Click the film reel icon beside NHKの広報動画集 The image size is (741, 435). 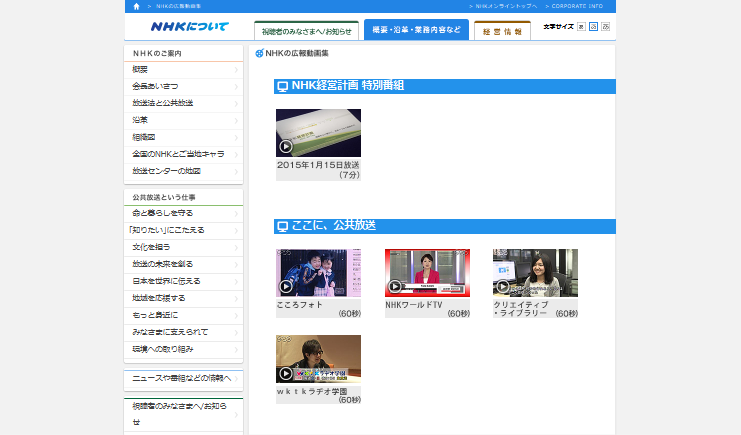[x=259, y=53]
